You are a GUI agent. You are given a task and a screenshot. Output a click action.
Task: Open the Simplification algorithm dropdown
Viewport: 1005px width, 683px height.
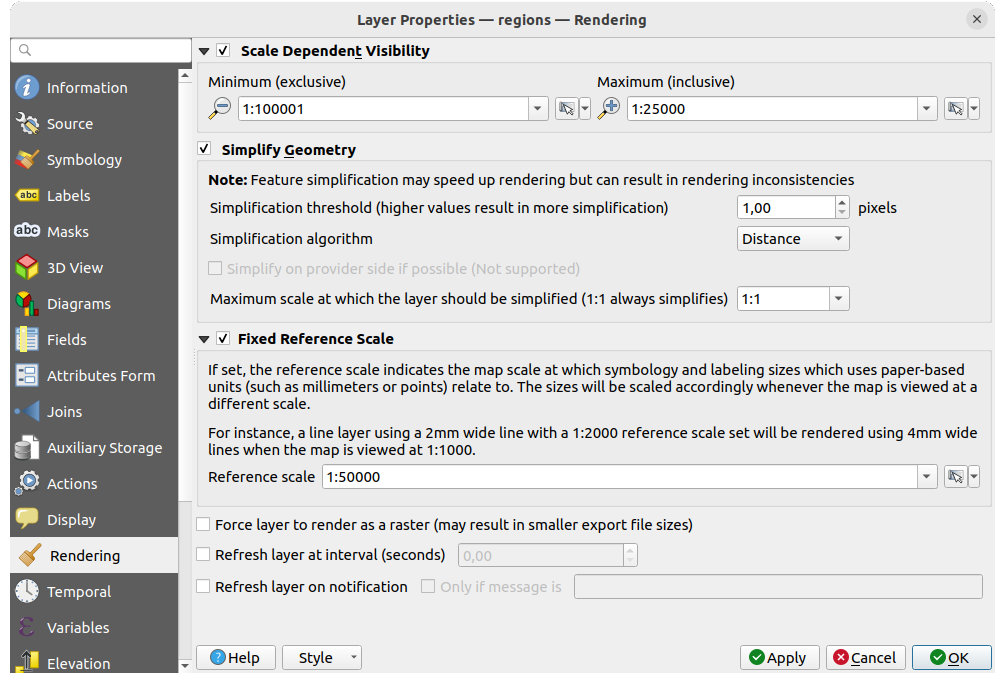[x=793, y=238]
